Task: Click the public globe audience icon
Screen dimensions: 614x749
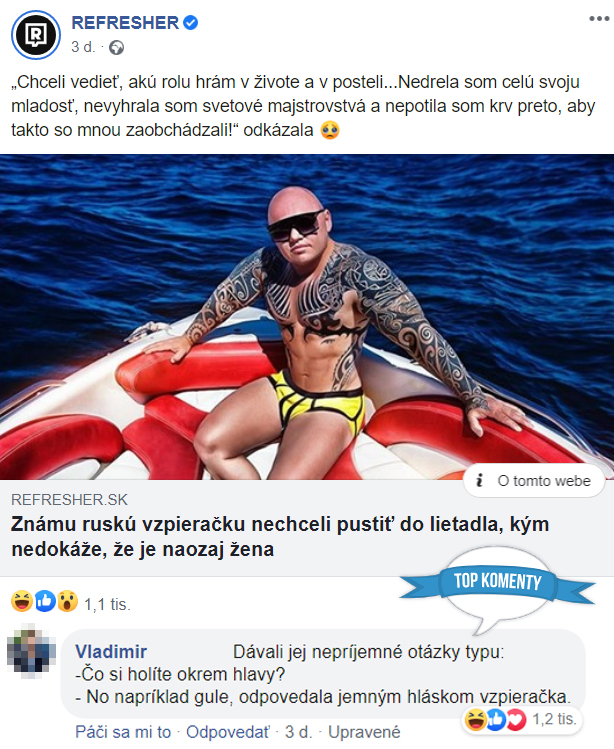Action: [x=117, y=48]
